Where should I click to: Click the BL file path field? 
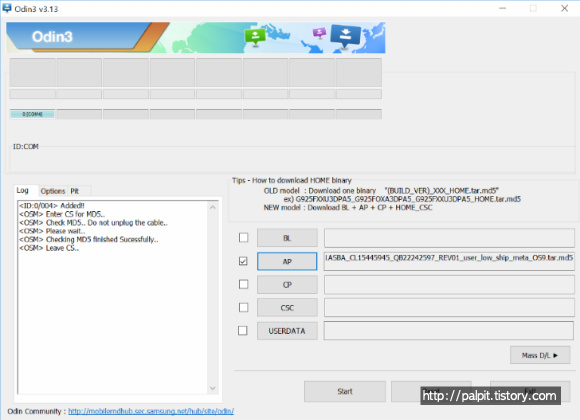[x=449, y=238]
